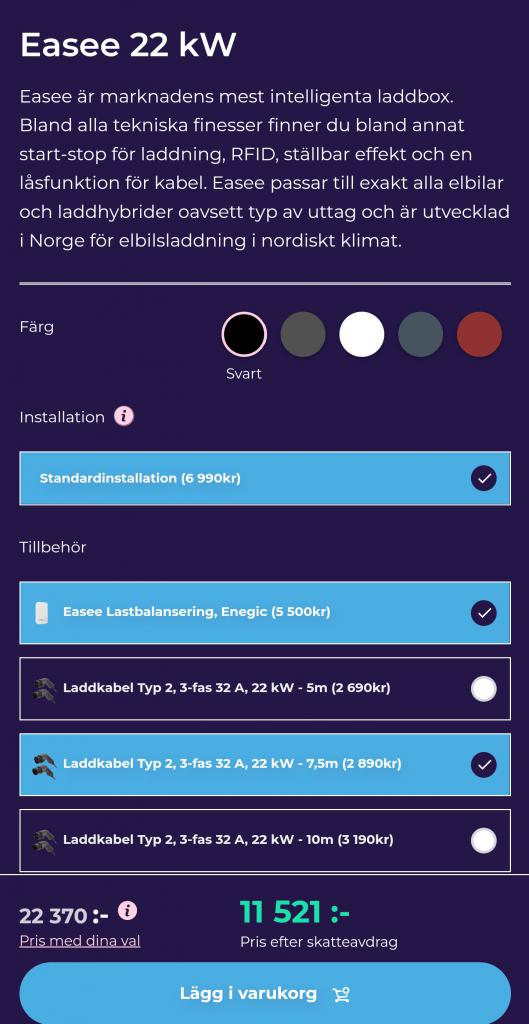Choose the dark gray color swatch
This screenshot has height=1024, width=529.
tap(303, 334)
